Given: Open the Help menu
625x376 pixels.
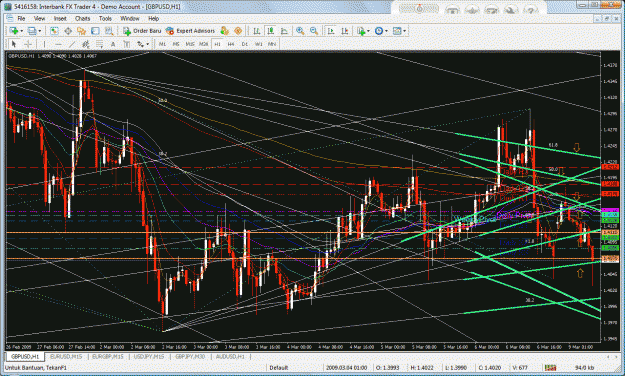Looking at the screenshot, I should click(x=153, y=18).
